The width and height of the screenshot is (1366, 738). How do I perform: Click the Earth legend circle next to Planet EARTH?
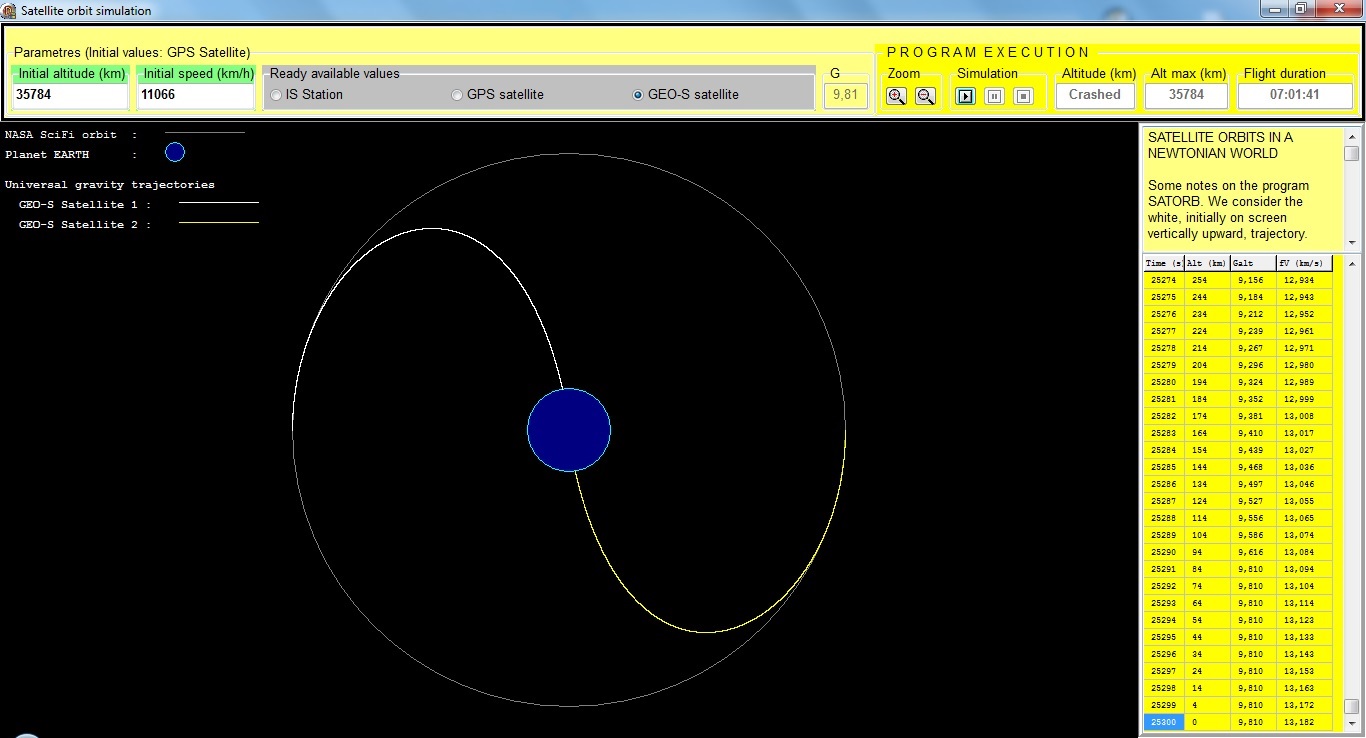coord(174,152)
